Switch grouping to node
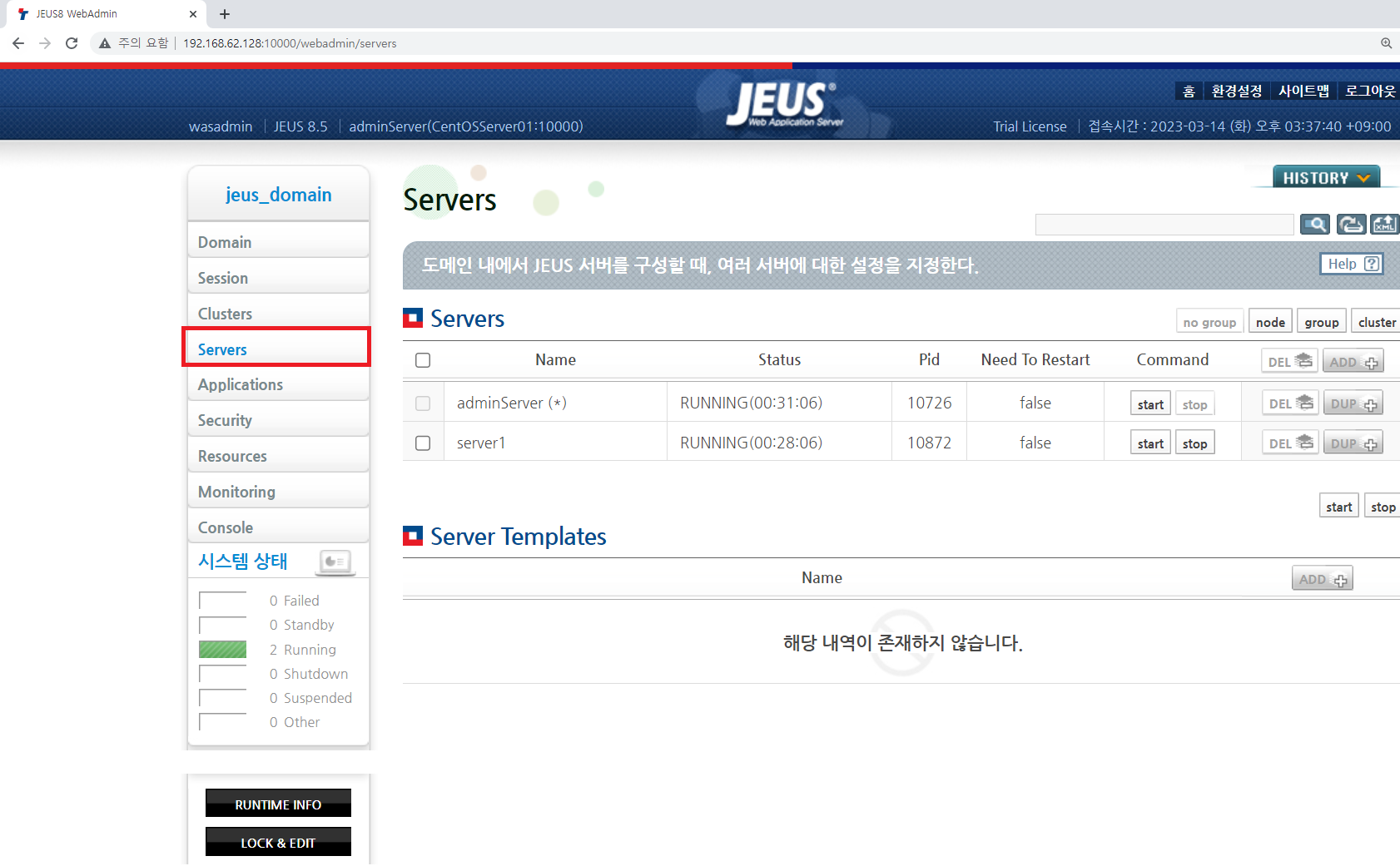 pos(1270,322)
